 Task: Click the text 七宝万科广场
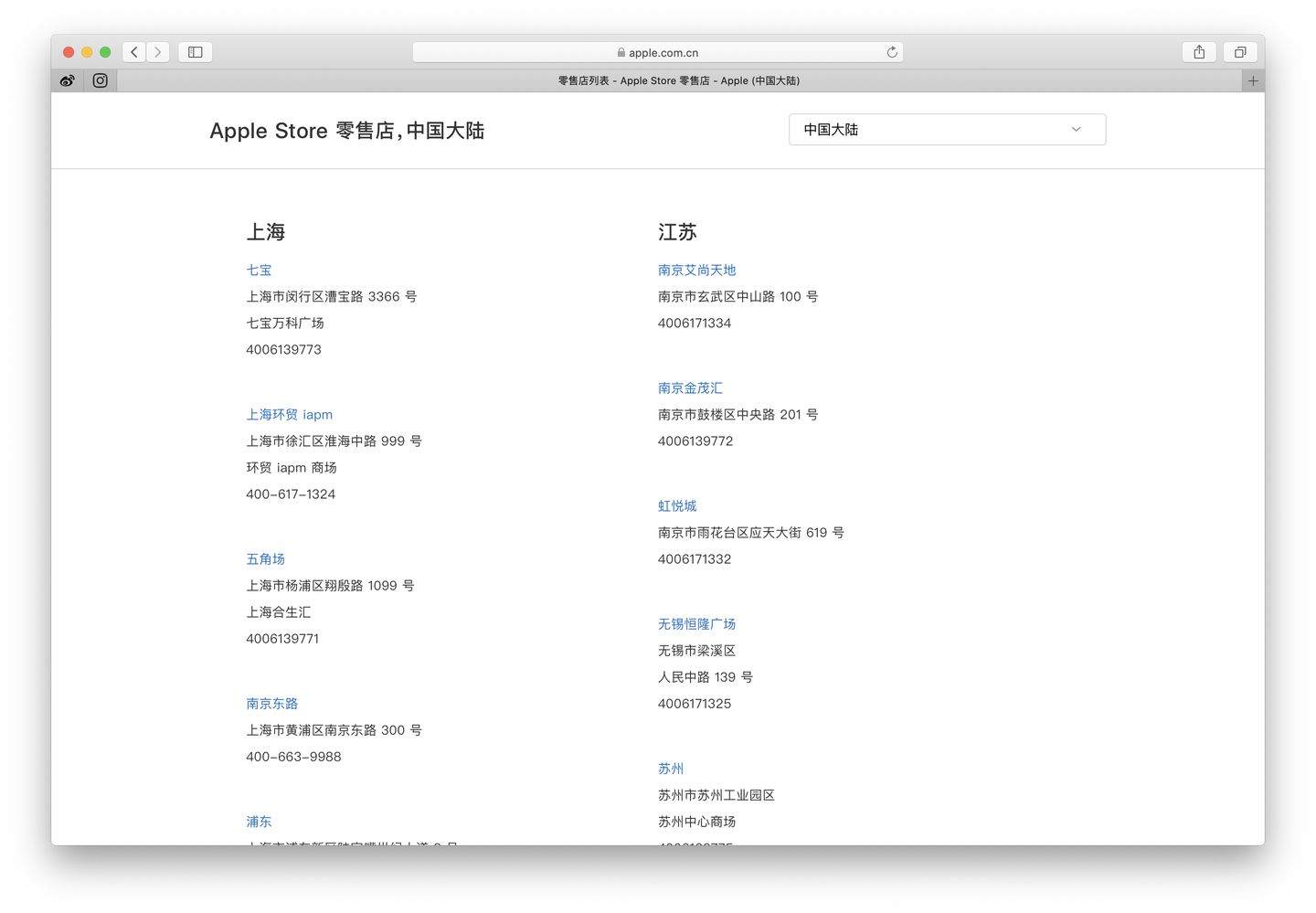tap(285, 323)
